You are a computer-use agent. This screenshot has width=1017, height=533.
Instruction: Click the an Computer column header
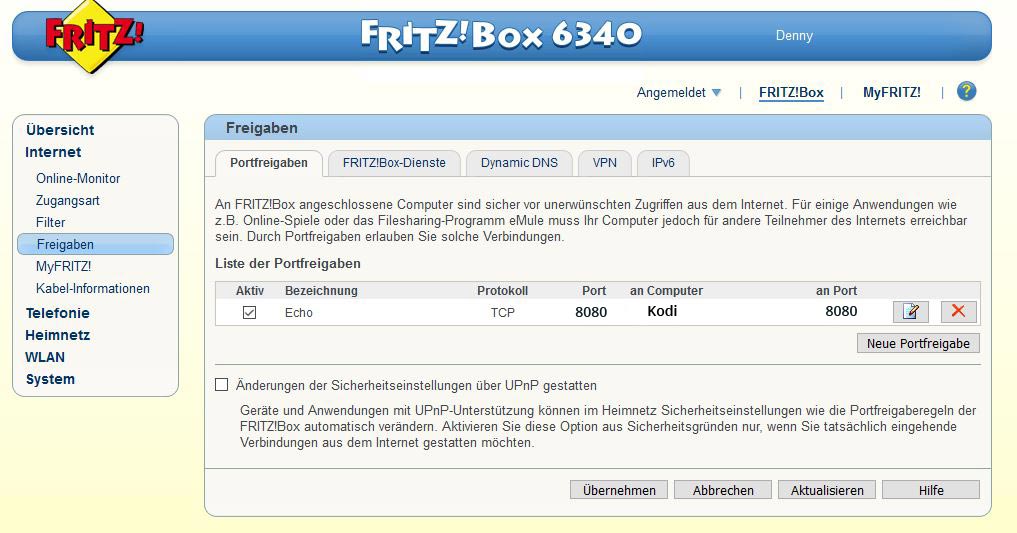coord(666,290)
